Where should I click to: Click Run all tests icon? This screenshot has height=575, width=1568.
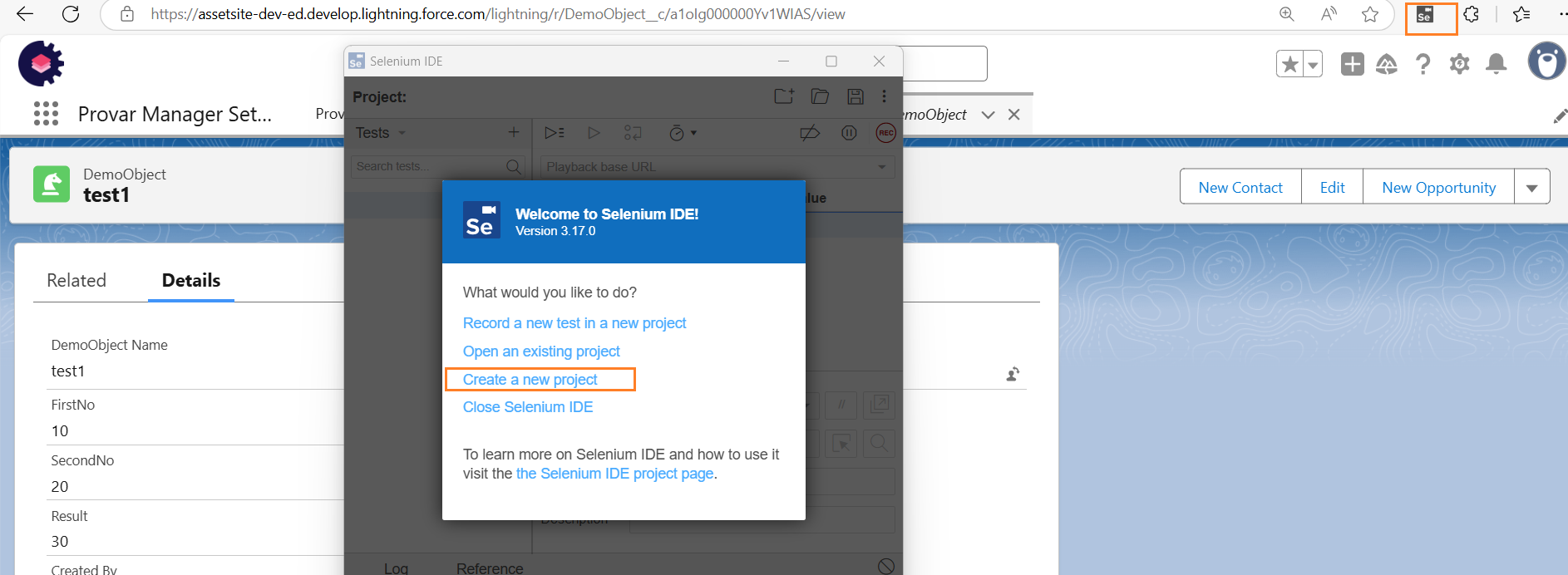555,133
